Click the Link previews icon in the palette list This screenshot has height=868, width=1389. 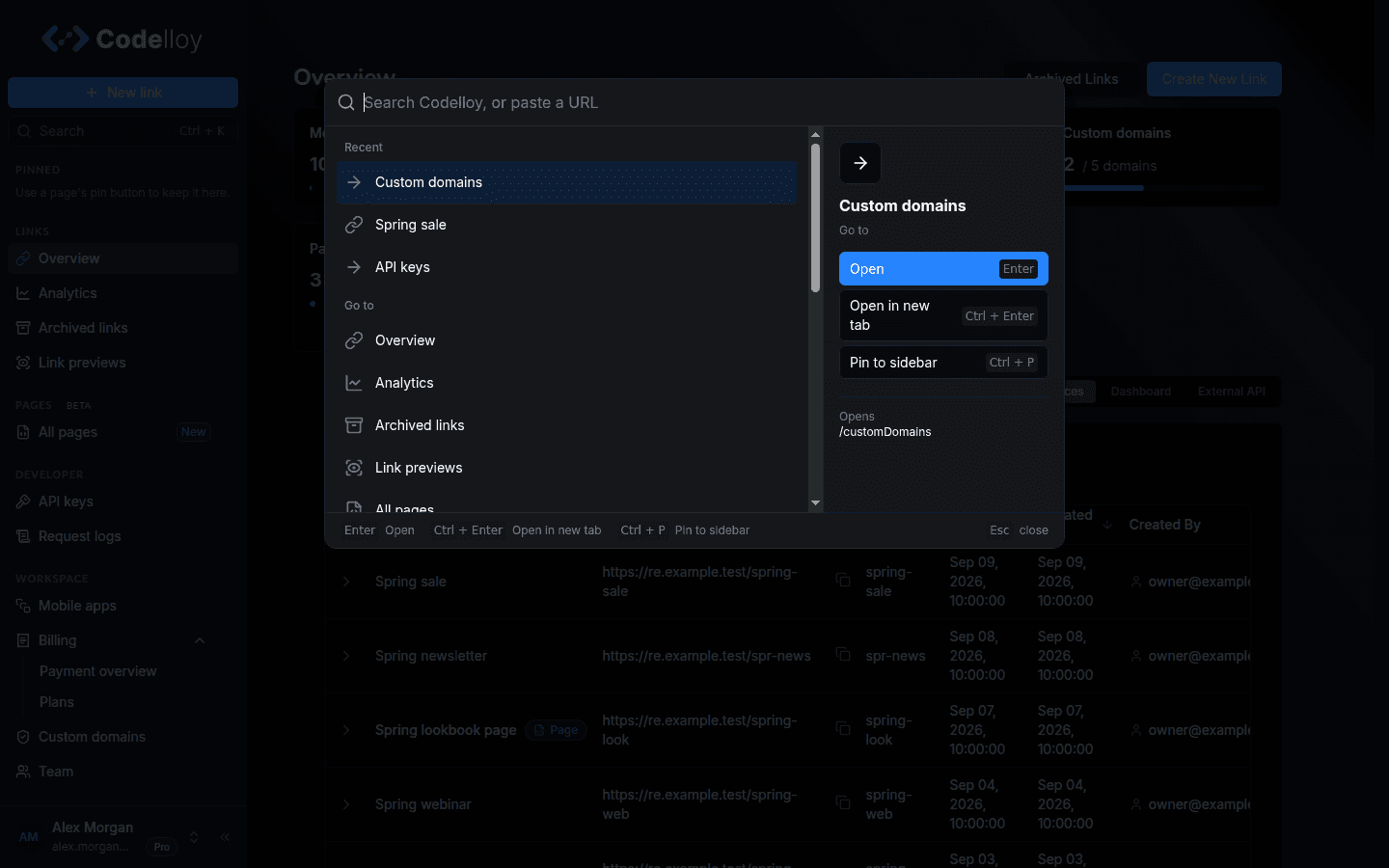(354, 468)
